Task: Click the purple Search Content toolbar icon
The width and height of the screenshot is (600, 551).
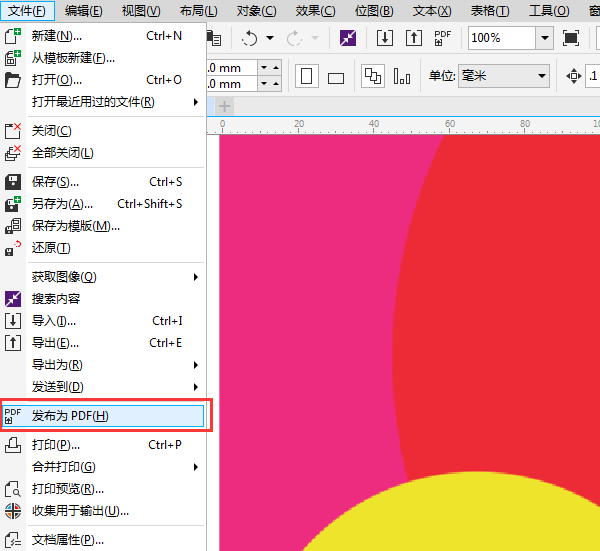Action: 348,38
